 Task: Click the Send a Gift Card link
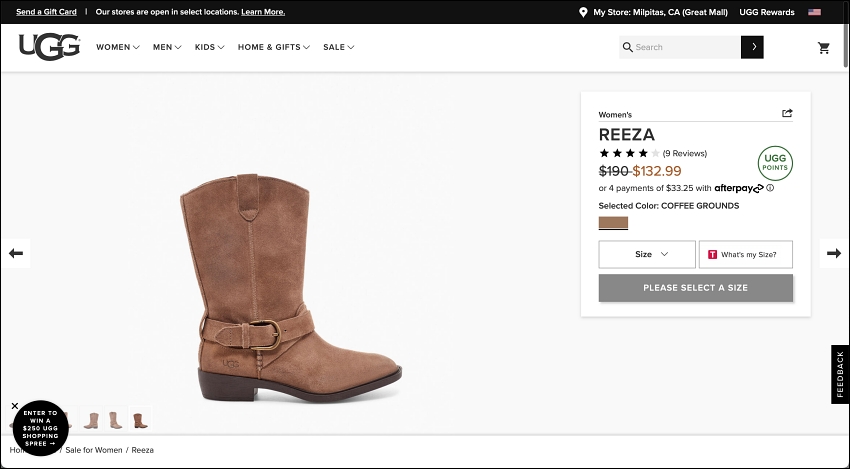pyautogui.click(x=46, y=12)
